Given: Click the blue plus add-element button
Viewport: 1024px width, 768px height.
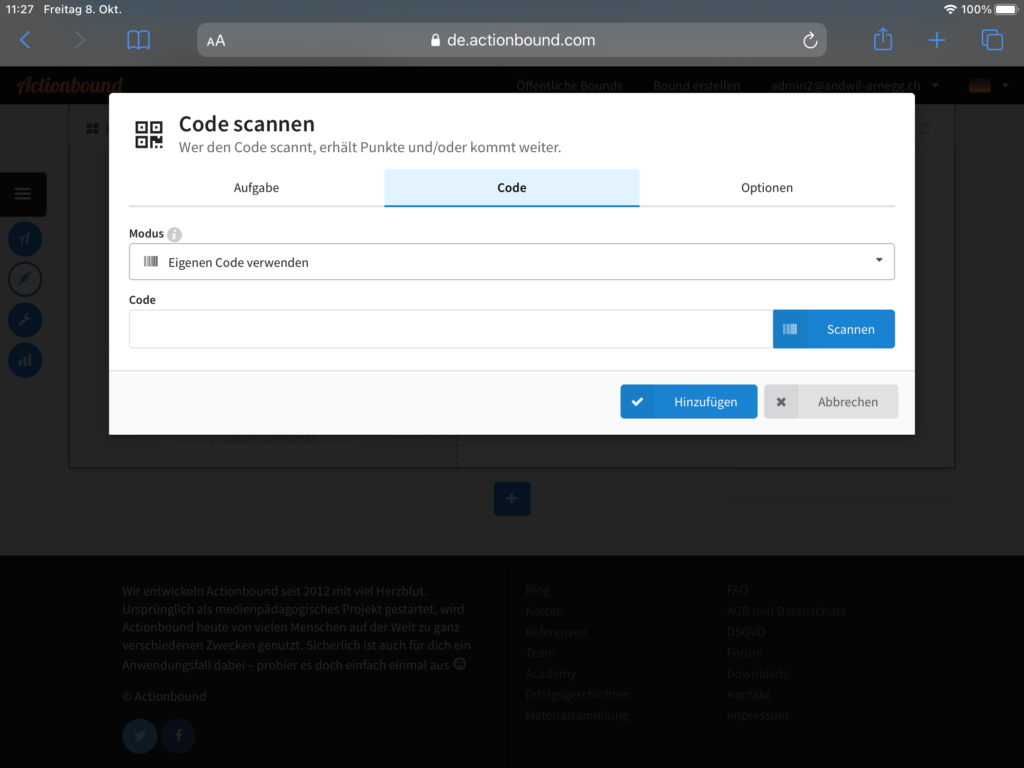Looking at the screenshot, I should 512,498.
